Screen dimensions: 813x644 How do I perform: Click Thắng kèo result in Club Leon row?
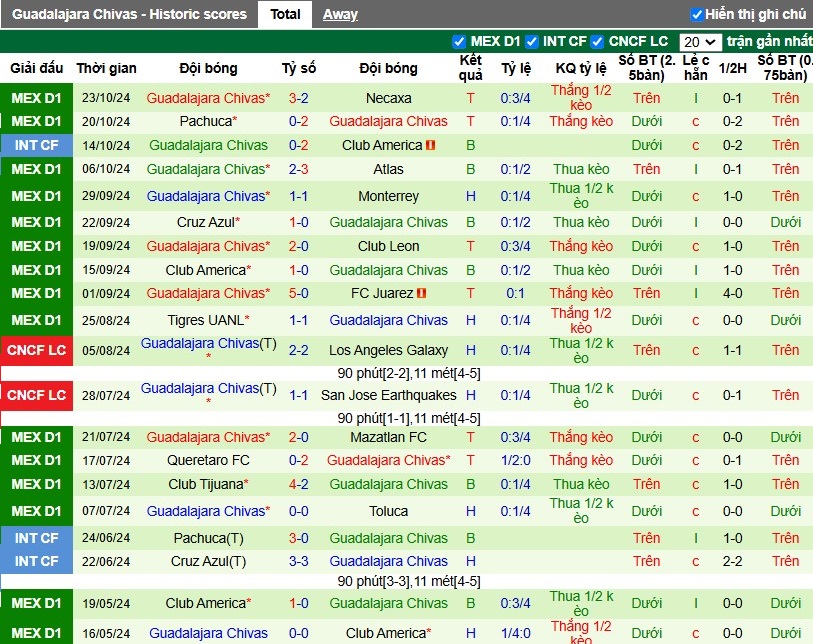point(581,246)
